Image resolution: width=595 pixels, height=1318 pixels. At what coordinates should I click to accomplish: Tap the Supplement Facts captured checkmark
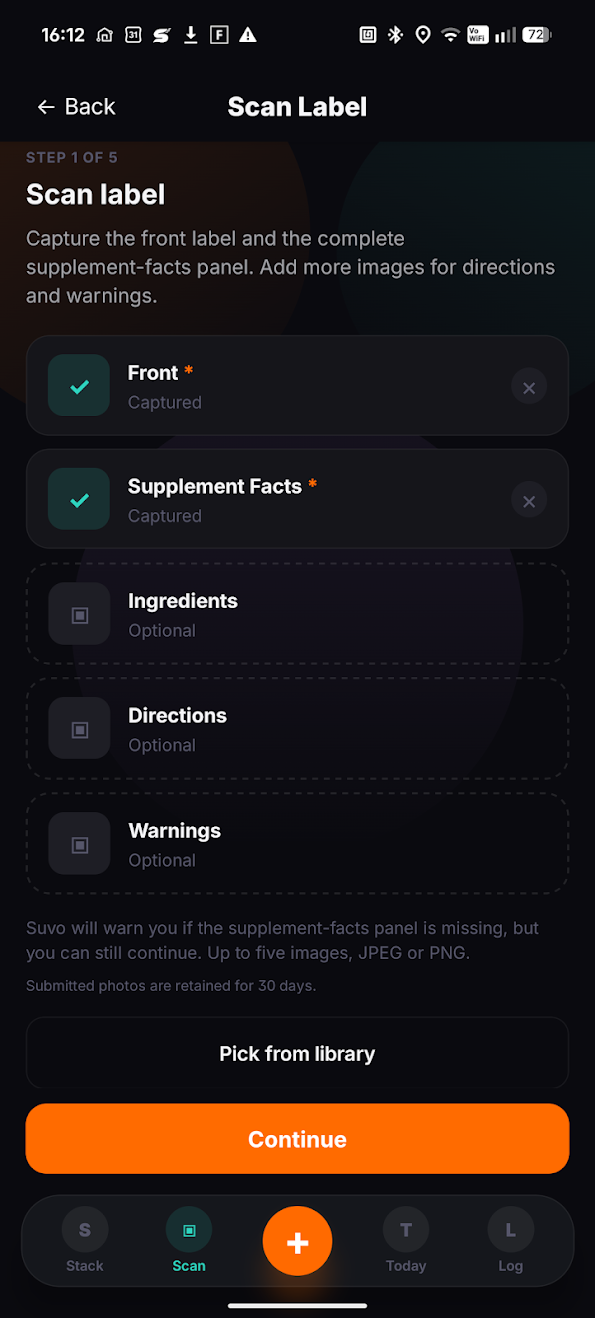point(79,500)
